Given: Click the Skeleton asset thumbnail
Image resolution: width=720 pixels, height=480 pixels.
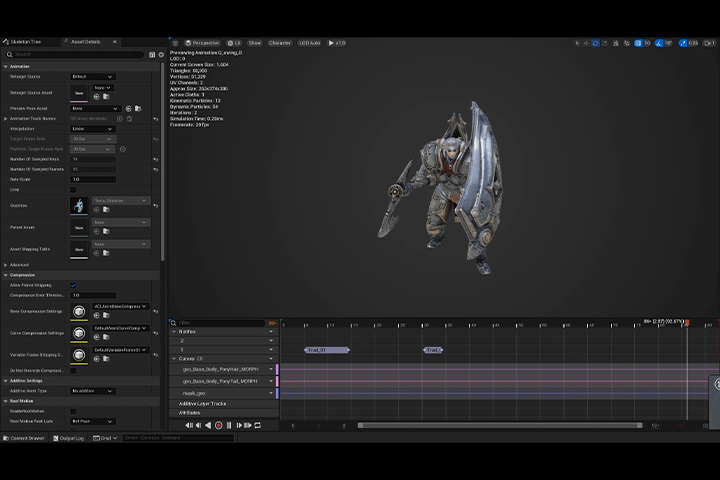Looking at the screenshot, I should click(79, 205).
